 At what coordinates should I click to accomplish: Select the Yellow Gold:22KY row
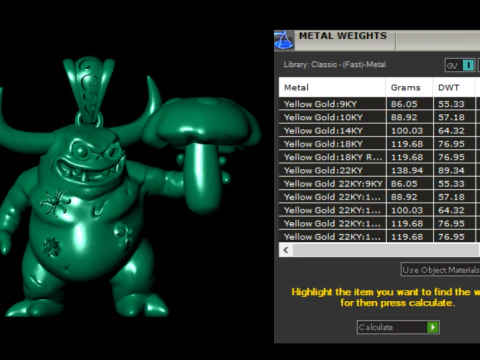tap(379, 170)
